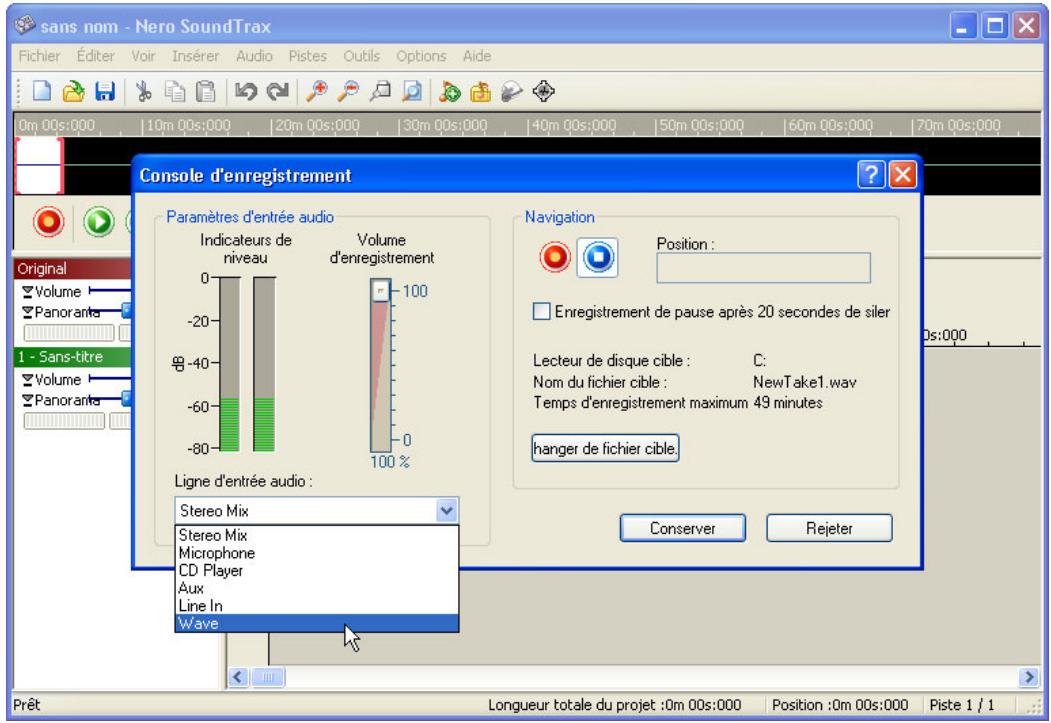Expand the Sans-titre track Panorama triangle
This screenshot has width=1051, height=723.
[27, 401]
